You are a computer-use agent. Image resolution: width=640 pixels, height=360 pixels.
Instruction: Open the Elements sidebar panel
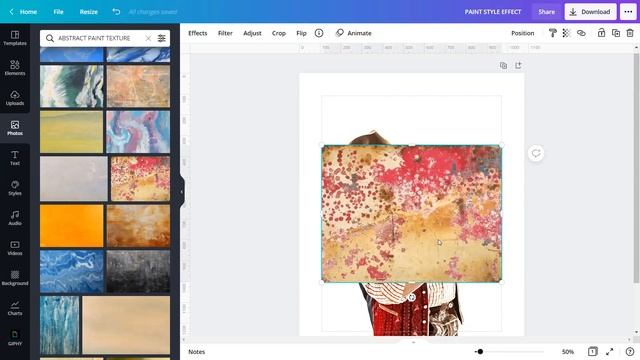coord(15,68)
